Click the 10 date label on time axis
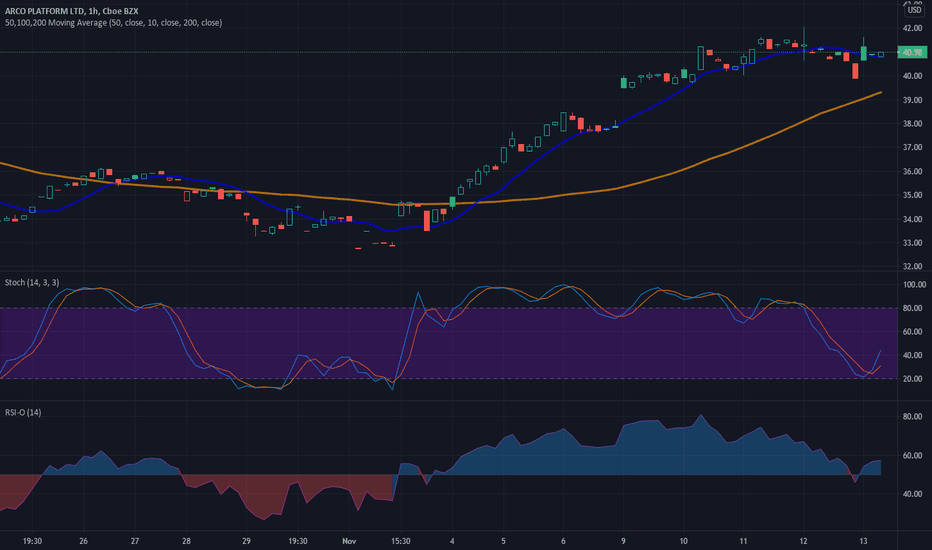Viewport: 932px width, 550px height. [x=684, y=541]
